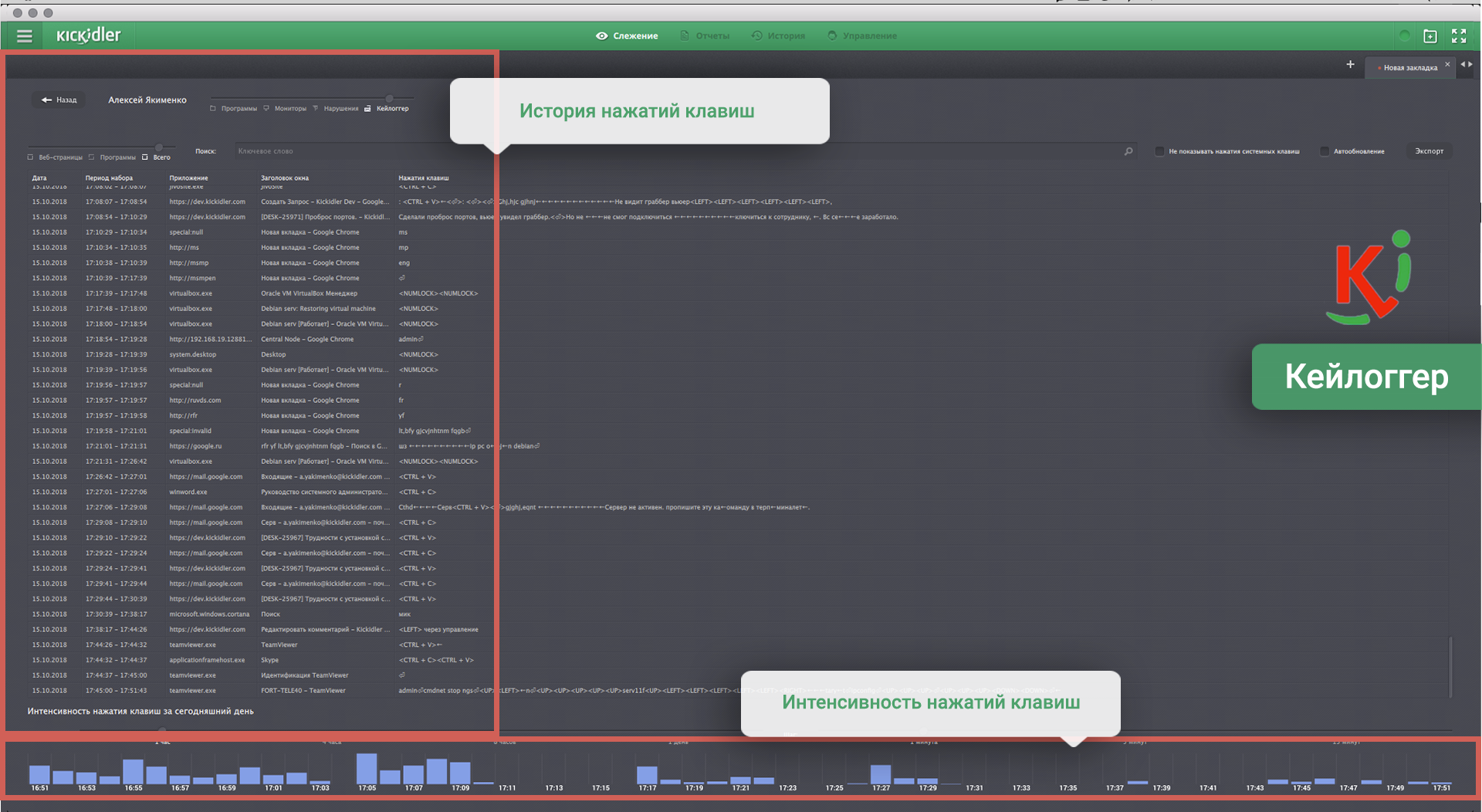Click the 17:30:39 – 17:38:17 period cell
Image resolution: width=1482 pixels, height=812 pixels.
coord(116,614)
